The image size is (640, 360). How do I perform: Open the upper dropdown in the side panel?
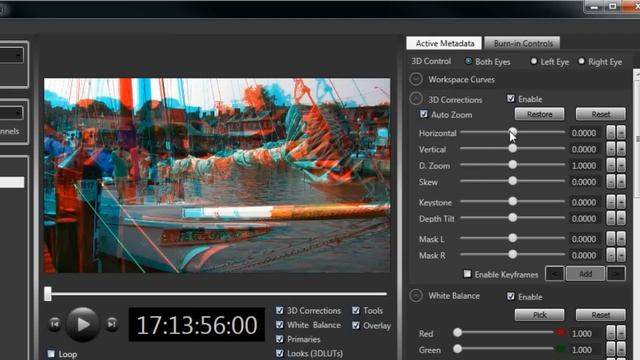11,55
